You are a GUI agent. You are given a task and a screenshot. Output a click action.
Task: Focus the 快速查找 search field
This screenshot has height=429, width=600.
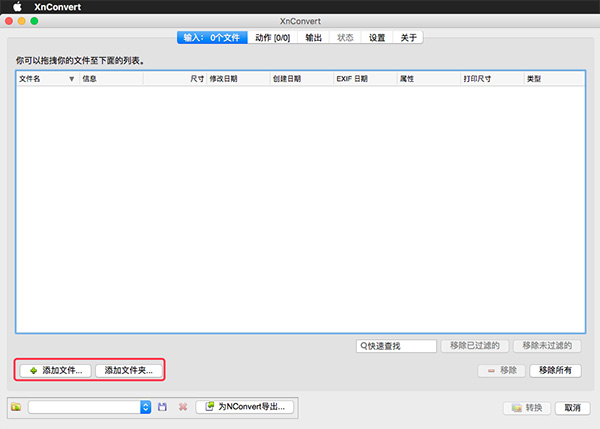396,346
